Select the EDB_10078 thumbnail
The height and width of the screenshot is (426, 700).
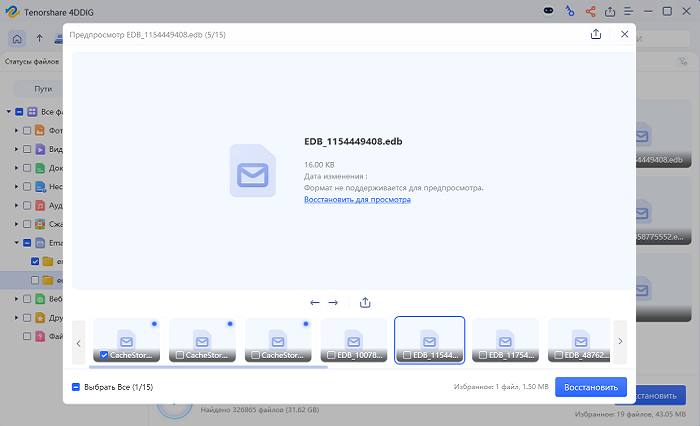[354, 340]
